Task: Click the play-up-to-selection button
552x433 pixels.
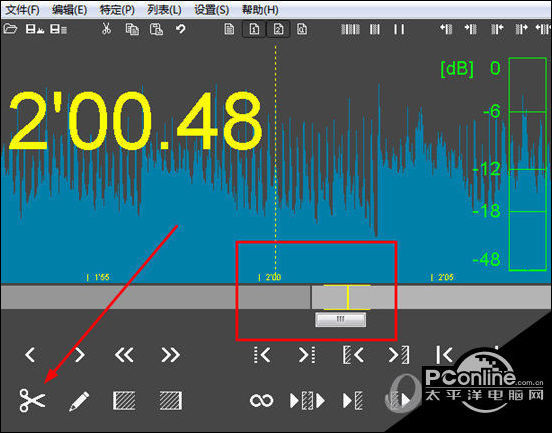Action: coord(353,401)
